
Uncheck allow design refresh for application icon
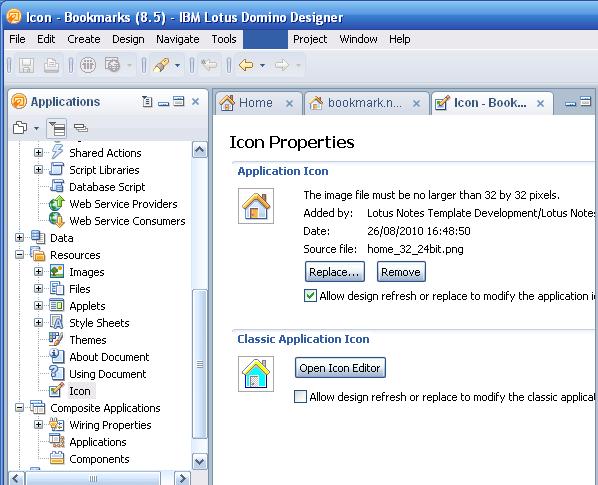(310, 295)
